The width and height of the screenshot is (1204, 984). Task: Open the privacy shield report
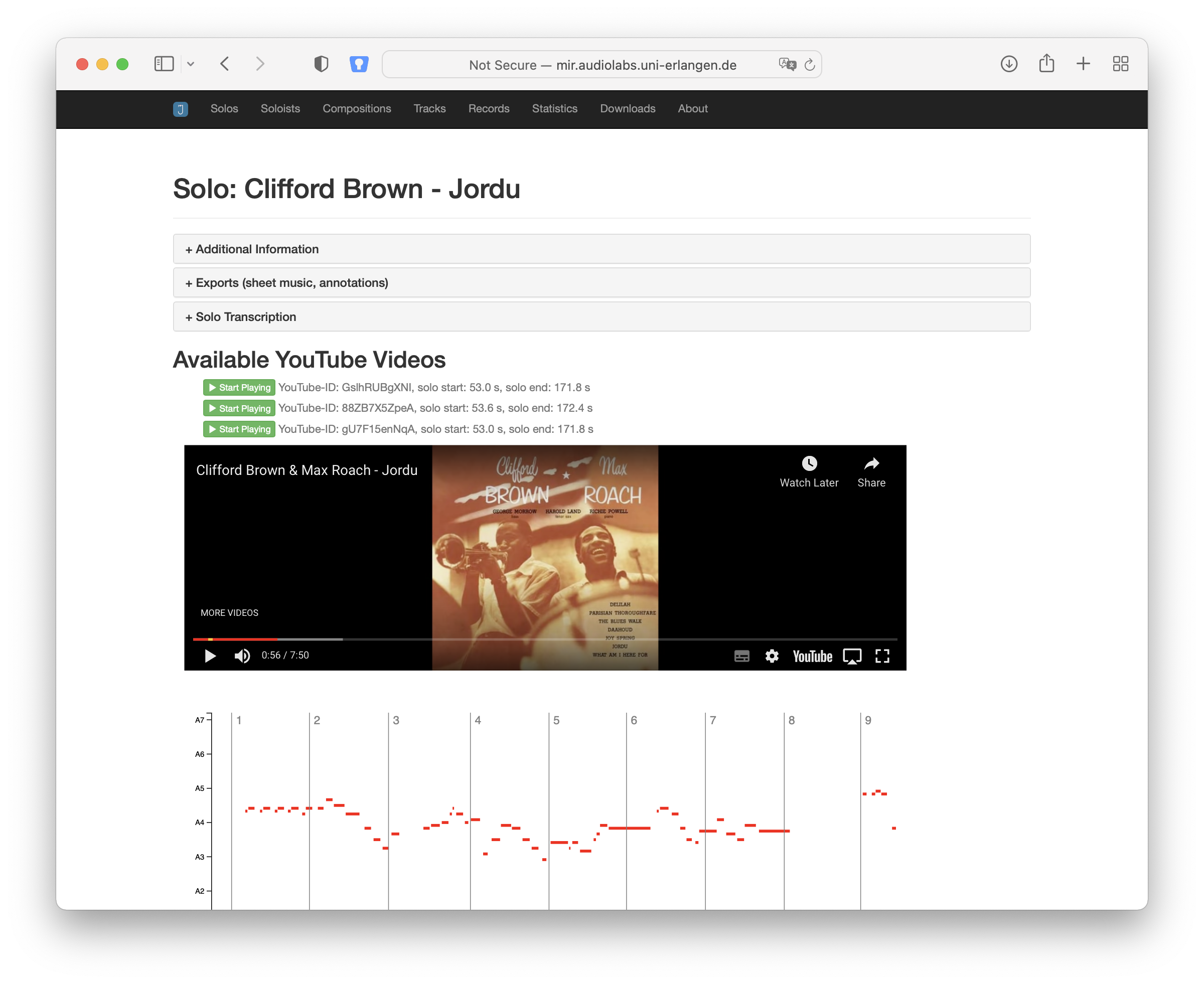[322, 64]
